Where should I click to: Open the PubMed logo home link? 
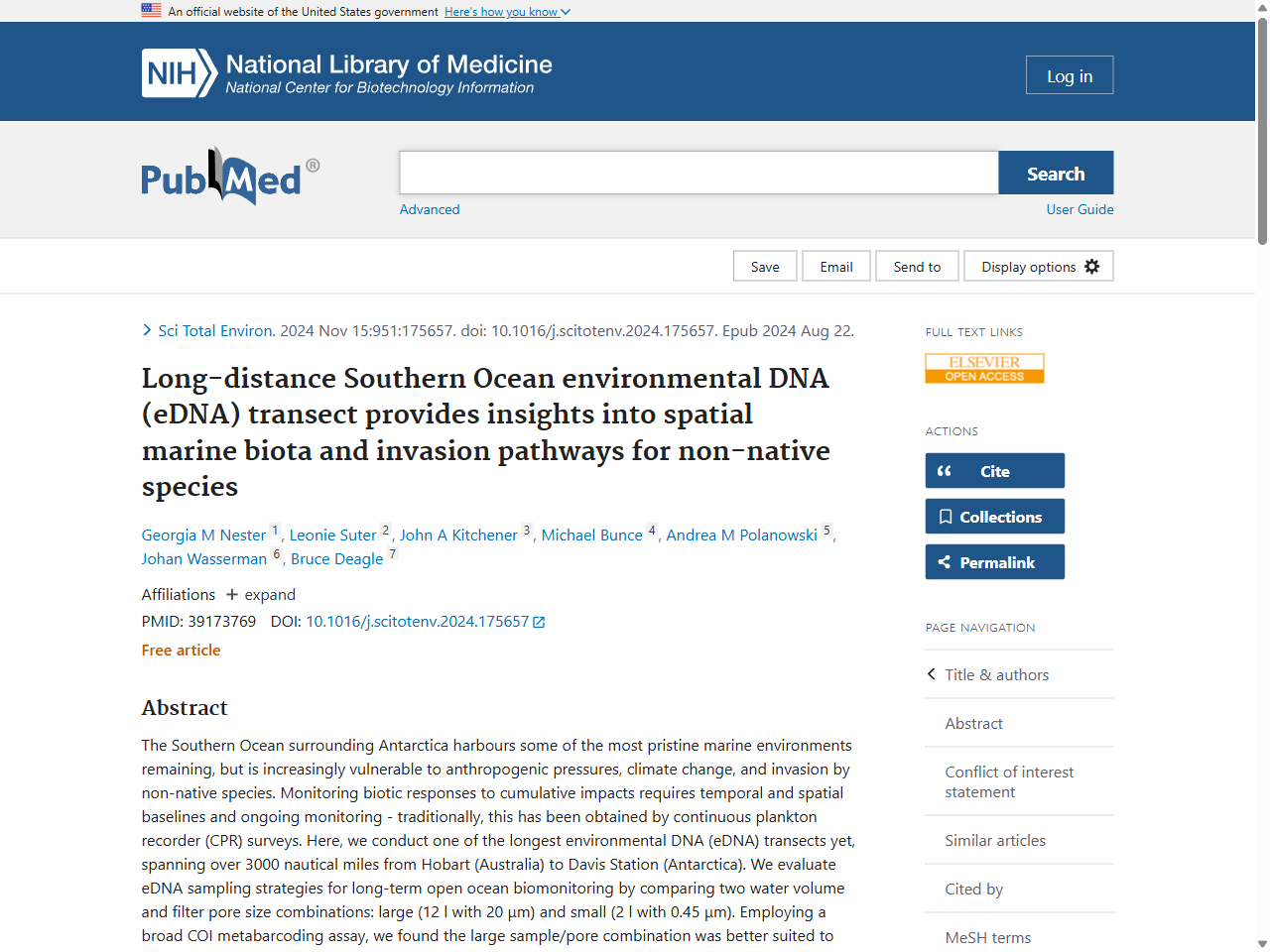tap(230, 178)
